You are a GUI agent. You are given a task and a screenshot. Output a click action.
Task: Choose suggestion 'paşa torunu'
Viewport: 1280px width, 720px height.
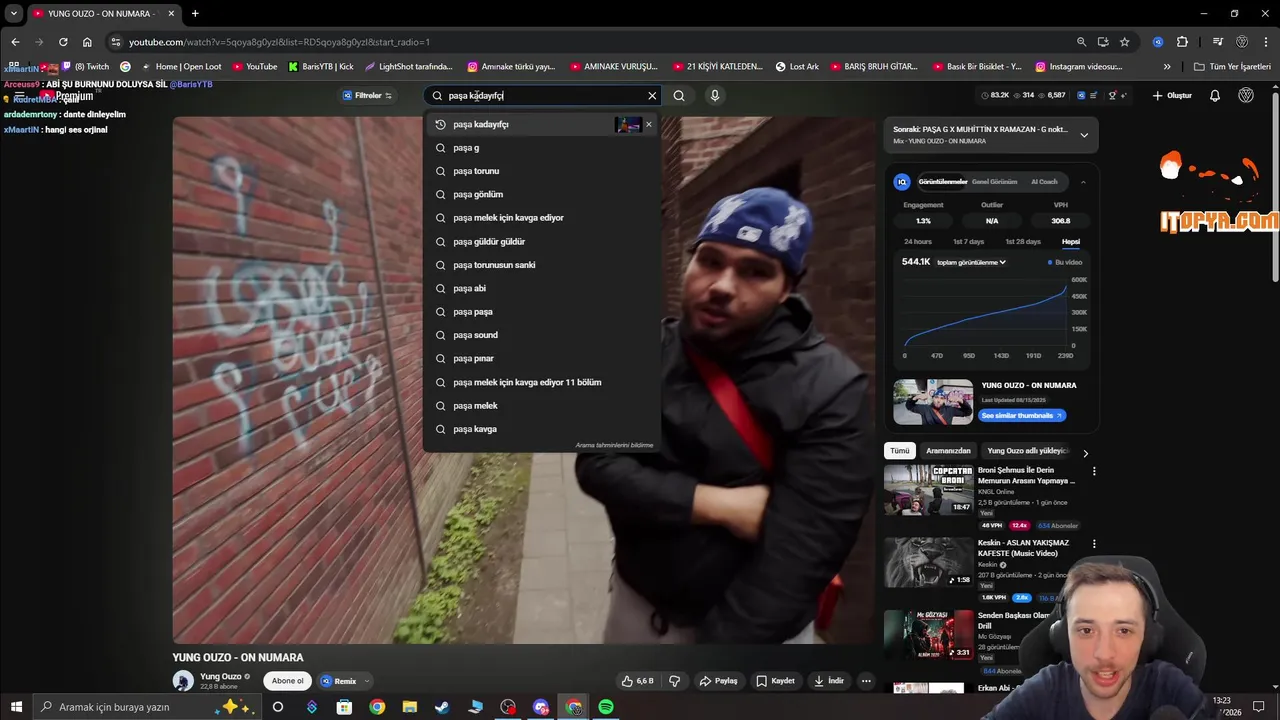[x=541, y=171]
